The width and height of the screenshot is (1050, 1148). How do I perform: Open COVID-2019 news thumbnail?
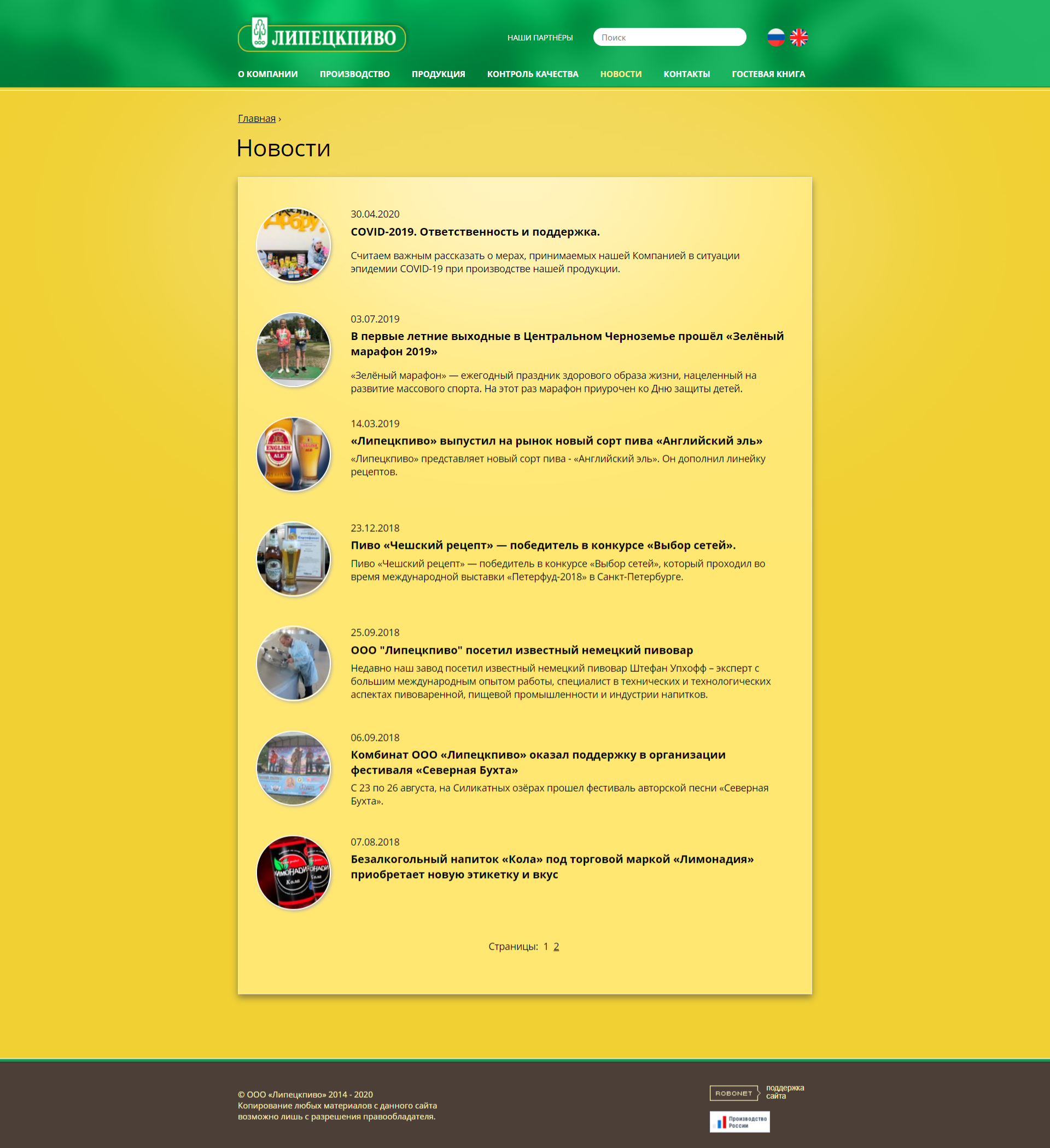[x=294, y=245]
